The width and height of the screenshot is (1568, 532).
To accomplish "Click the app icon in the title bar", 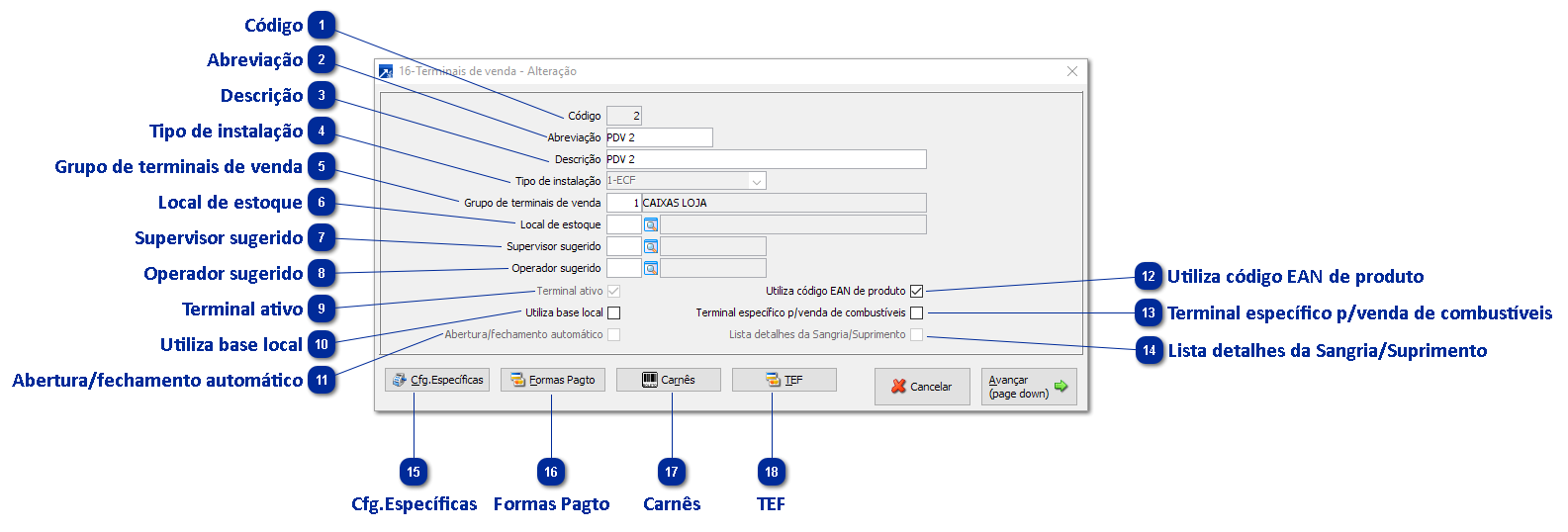I will tap(386, 71).
